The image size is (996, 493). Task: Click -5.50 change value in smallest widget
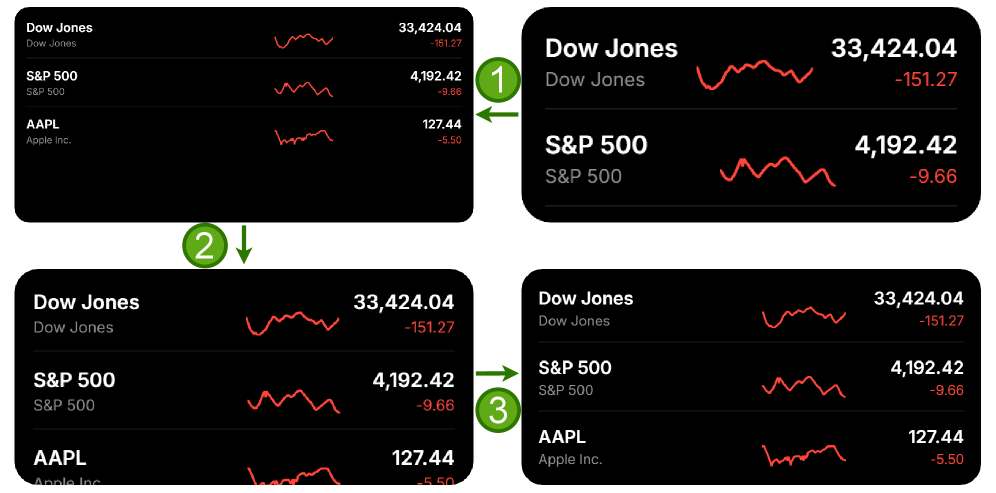tap(449, 140)
